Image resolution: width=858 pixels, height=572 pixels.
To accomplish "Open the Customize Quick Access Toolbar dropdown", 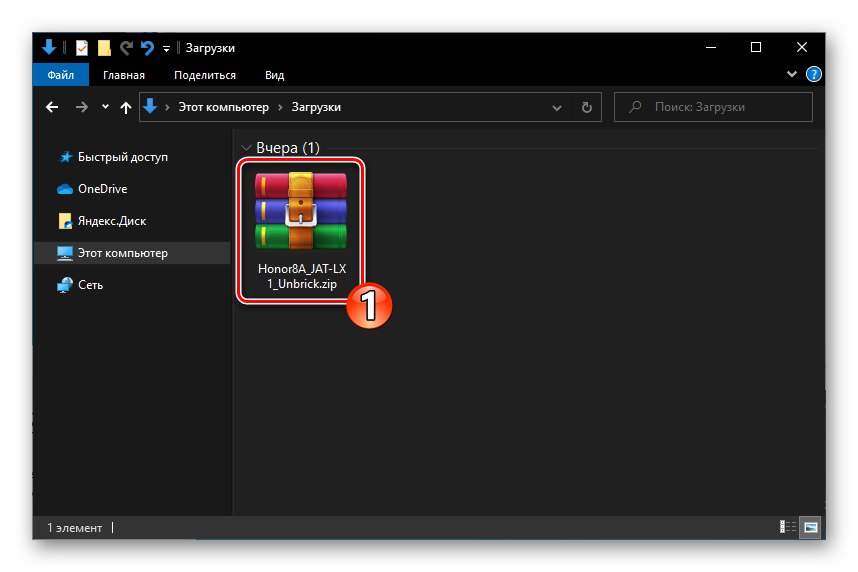I will click(x=166, y=49).
